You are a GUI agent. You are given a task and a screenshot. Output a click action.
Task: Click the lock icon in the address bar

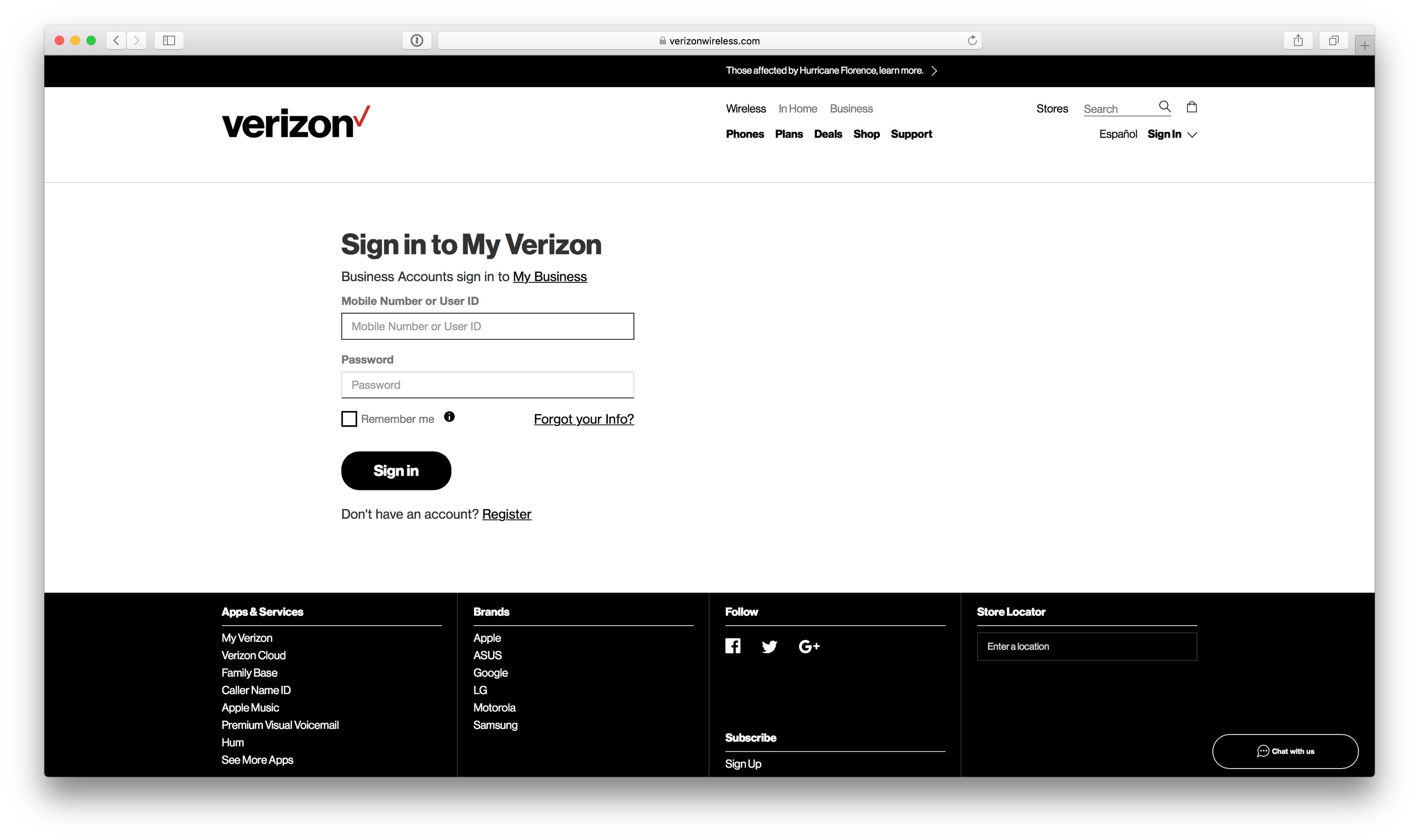click(662, 41)
